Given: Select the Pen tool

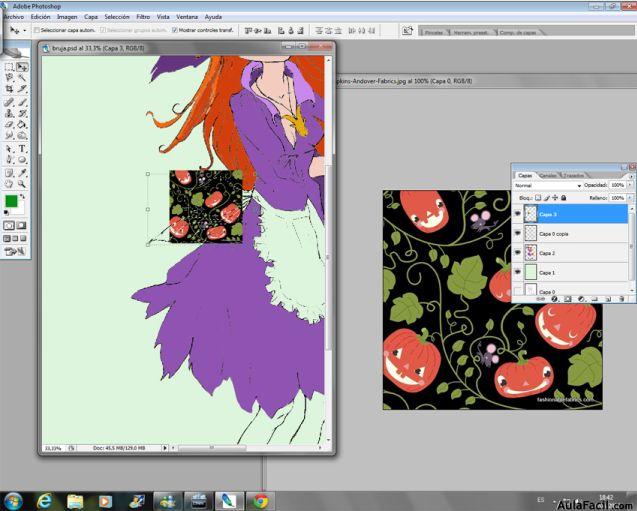Looking at the screenshot, I should click(x=9, y=160).
